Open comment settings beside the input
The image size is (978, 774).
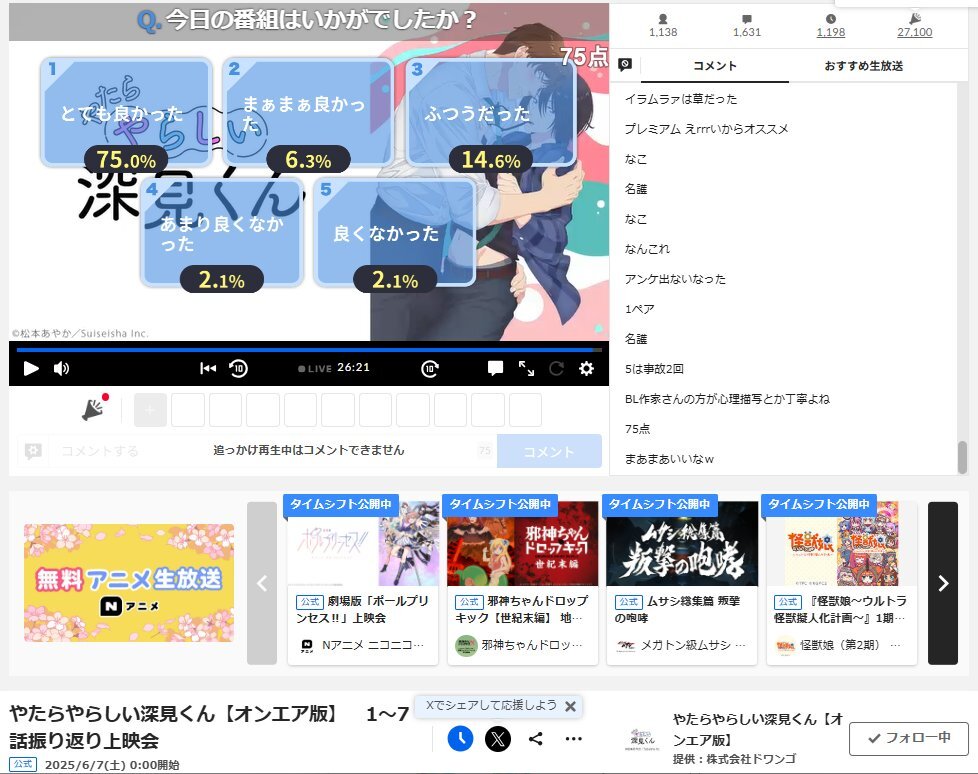pyautogui.click(x=33, y=450)
